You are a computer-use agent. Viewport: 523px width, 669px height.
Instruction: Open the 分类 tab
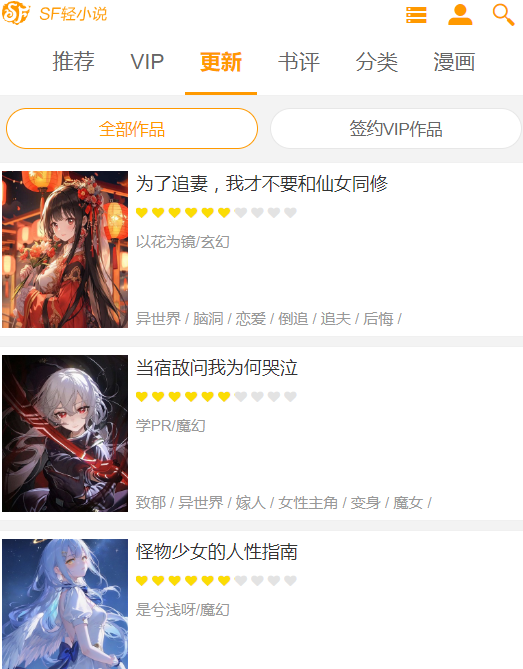coord(377,62)
